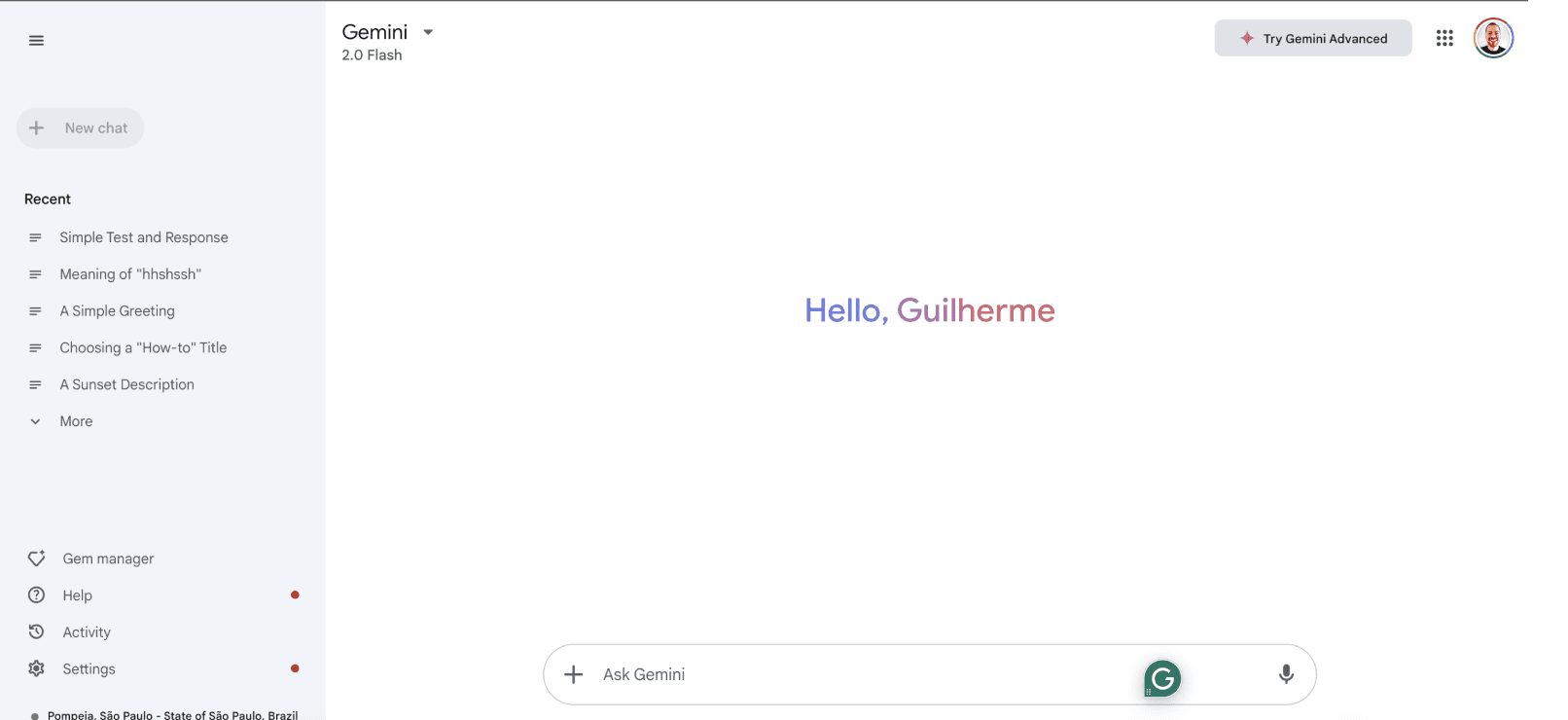Click the chat icon beside A Sunset Description
Screen dimensions: 1568x720
pos(35,384)
